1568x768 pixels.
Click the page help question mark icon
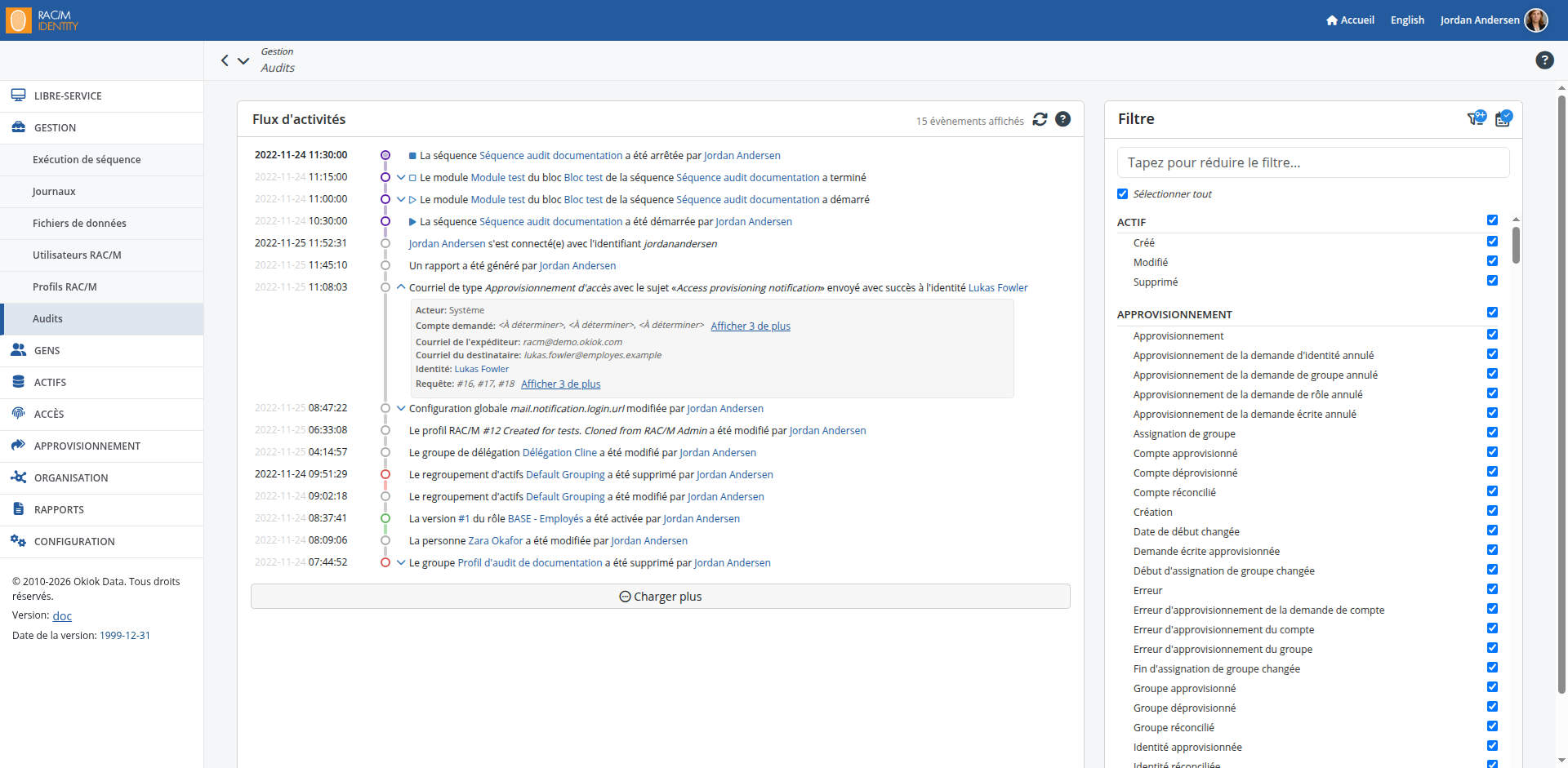tap(1544, 60)
